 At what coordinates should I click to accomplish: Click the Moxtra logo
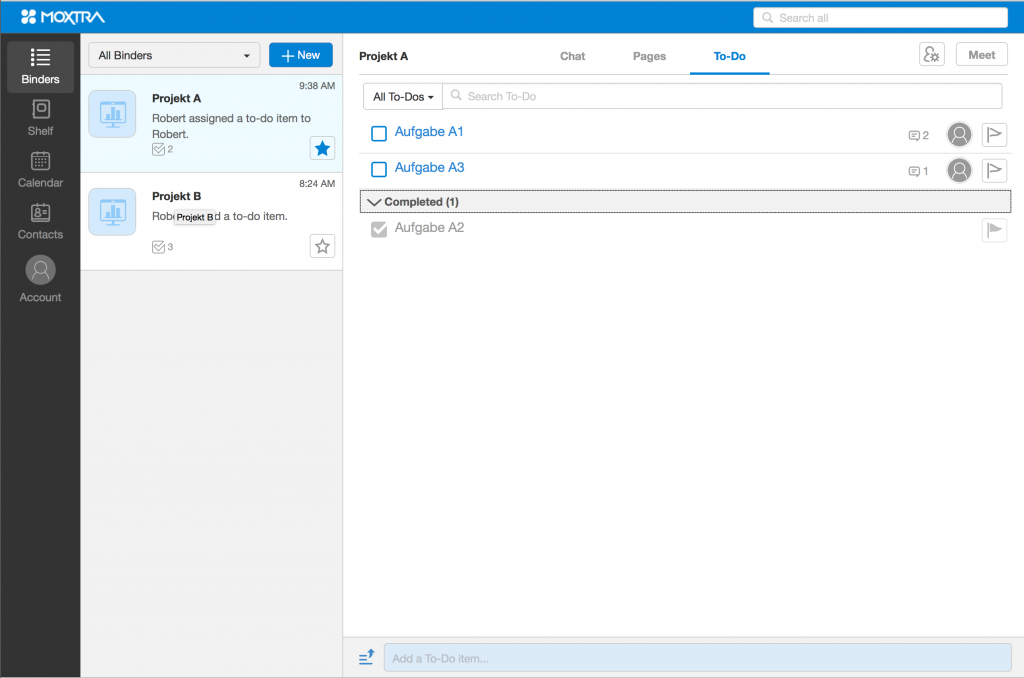[63, 17]
